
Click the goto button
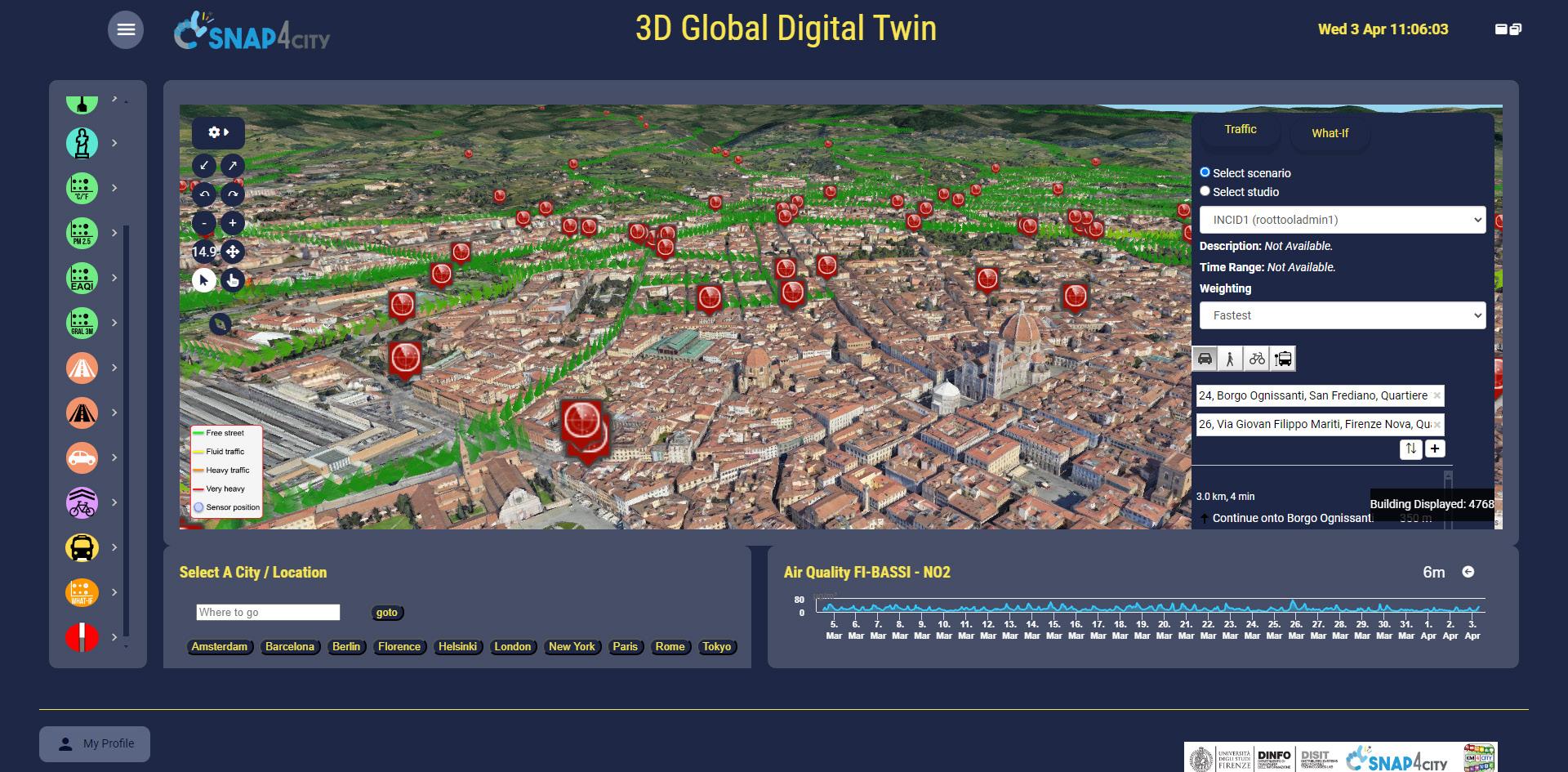pyautogui.click(x=387, y=613)
